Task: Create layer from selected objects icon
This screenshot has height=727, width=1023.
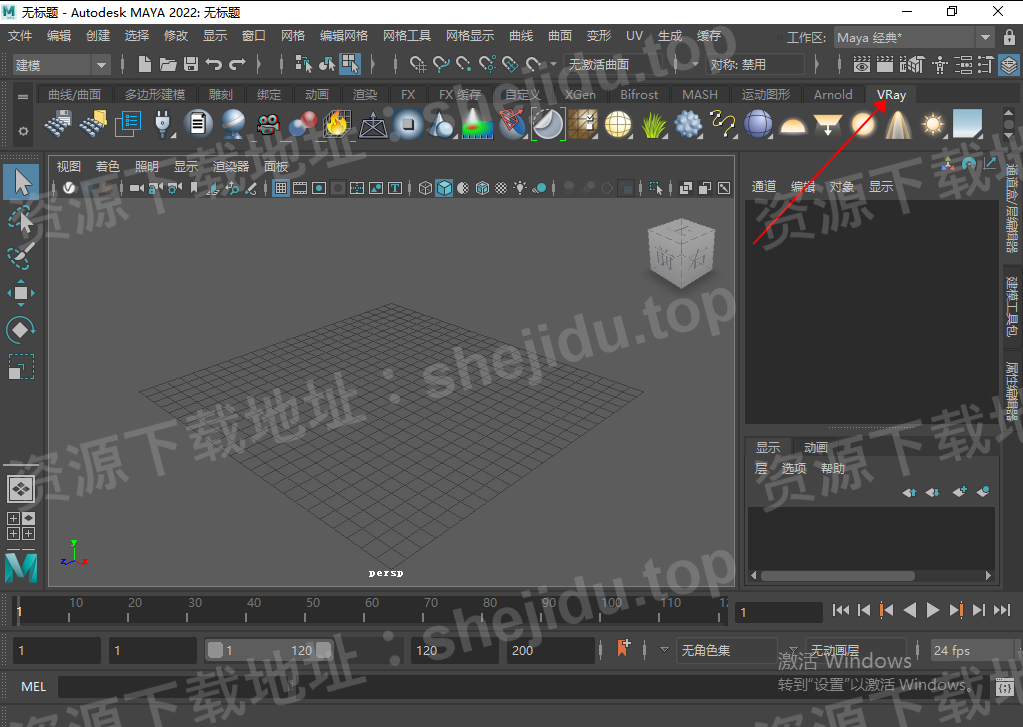Action: [x=983, y=491]
